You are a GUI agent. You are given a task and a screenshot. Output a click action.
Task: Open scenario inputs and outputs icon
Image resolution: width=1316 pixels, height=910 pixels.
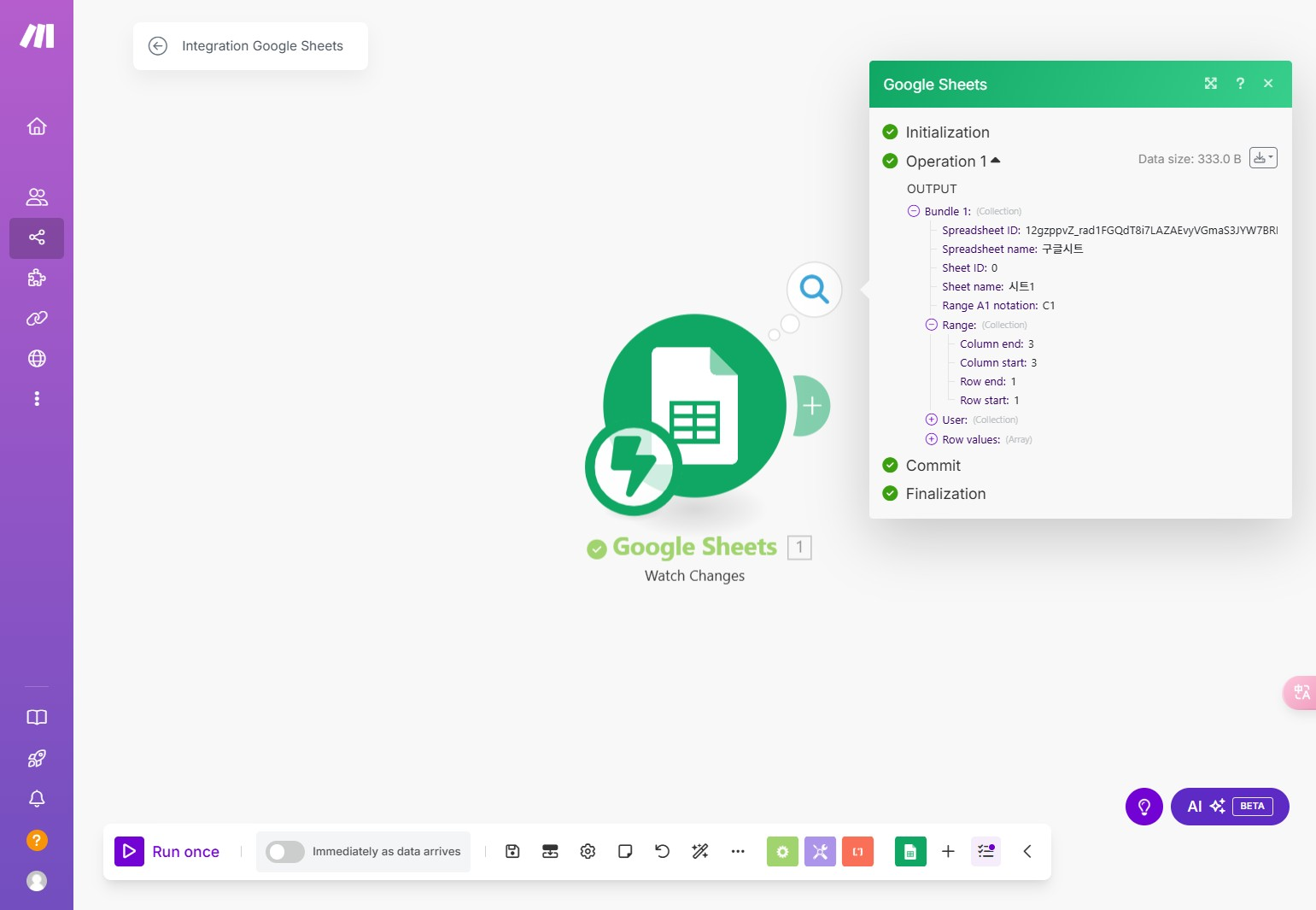tap(550, 851)
